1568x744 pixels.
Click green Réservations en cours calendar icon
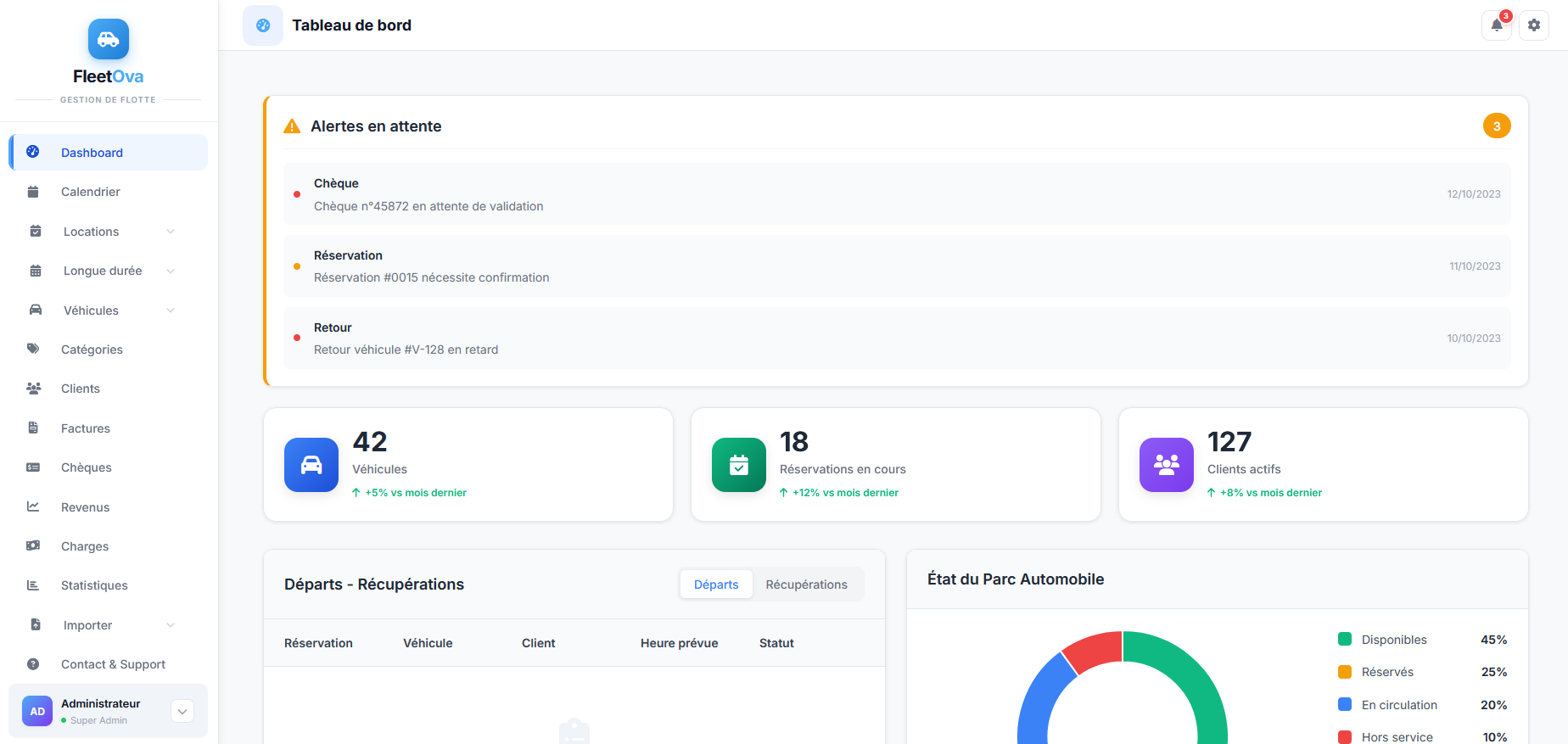[x=739, y=465]
